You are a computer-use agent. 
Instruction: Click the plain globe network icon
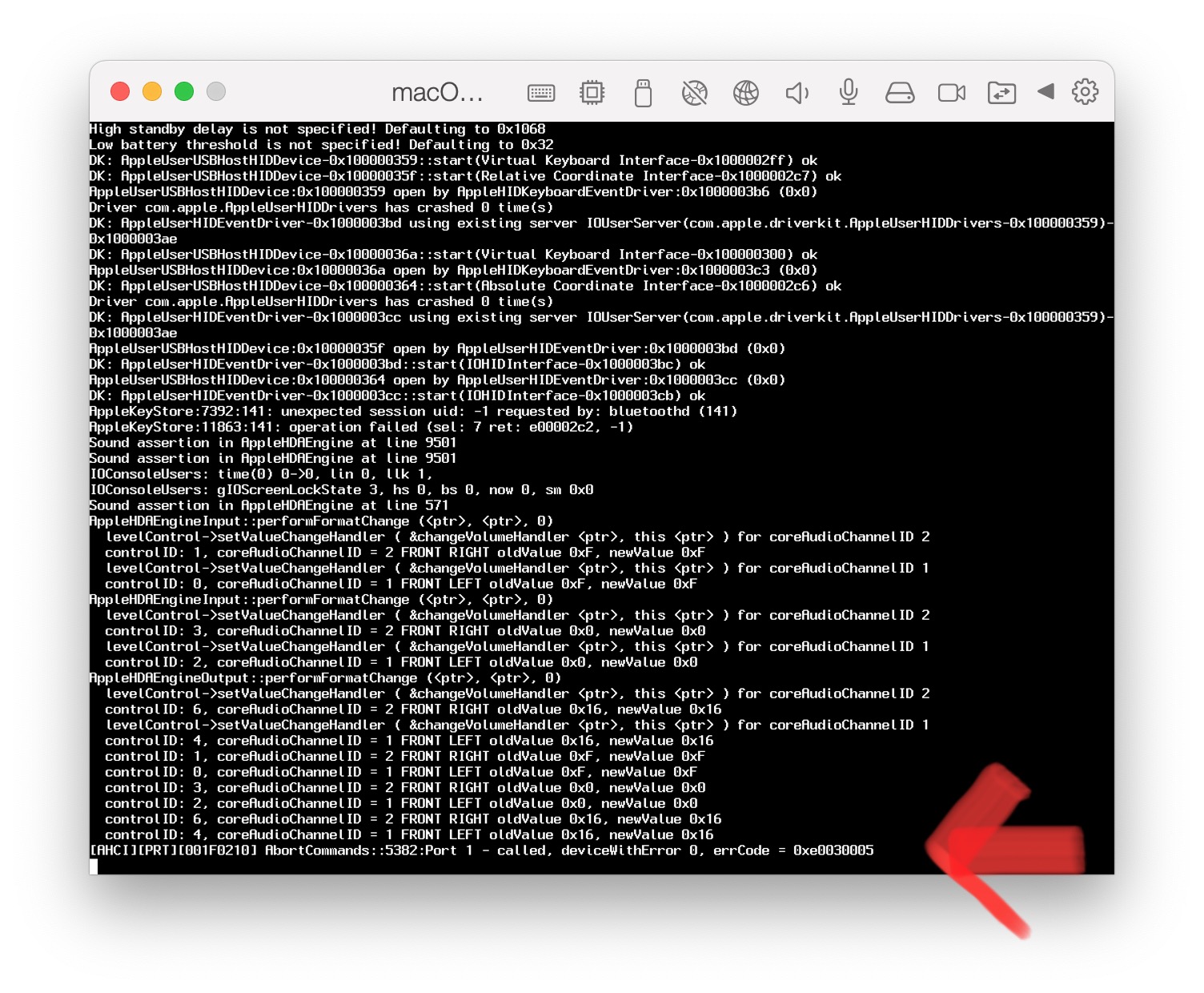point(746,93)
